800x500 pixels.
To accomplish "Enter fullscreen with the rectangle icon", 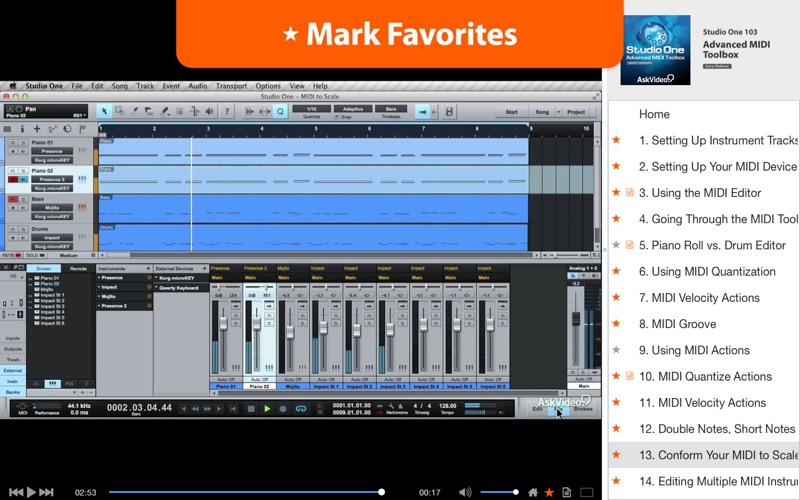I will point(587,492).
